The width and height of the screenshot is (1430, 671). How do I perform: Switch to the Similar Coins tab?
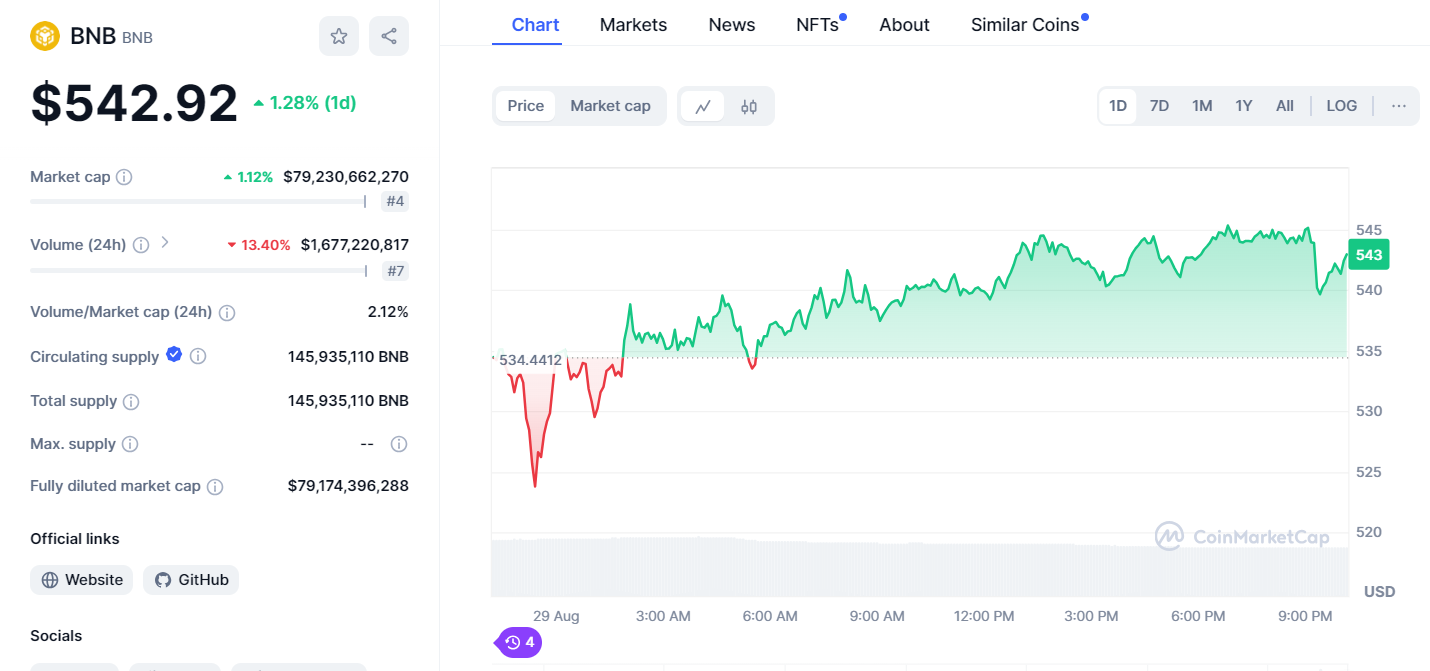(x=1025, y=25)
